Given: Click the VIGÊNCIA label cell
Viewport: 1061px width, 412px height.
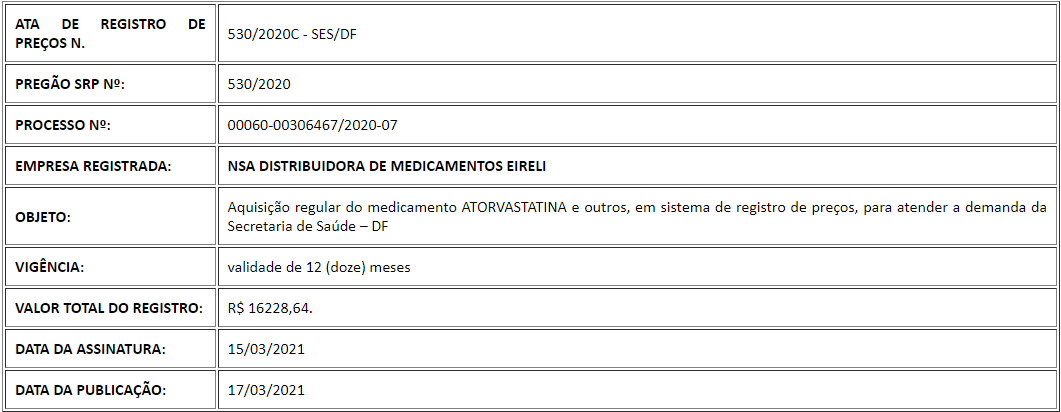Looking at the screenshot, I should [110, 267].
